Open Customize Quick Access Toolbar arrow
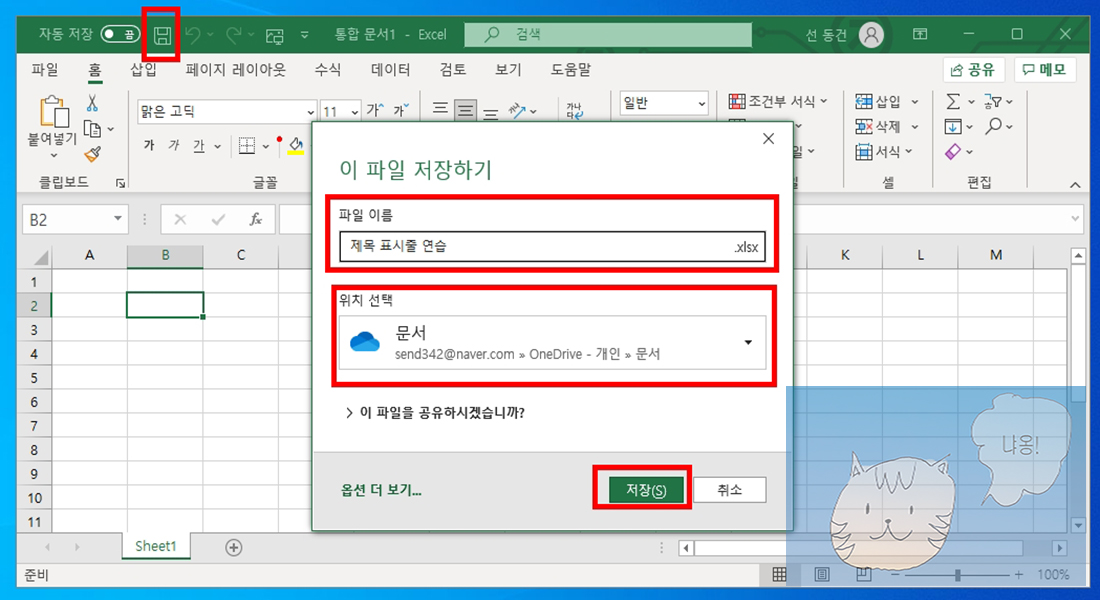The width and height of the screenshot is (1100, 600). 304,34
